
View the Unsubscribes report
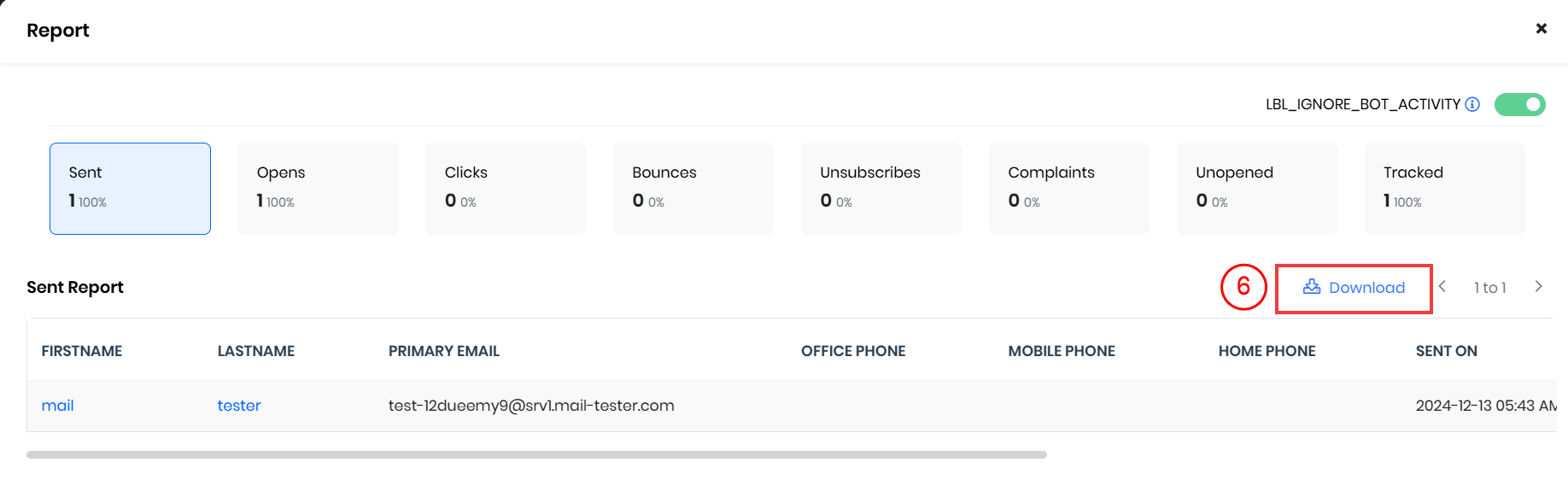[x=881, y=189]
